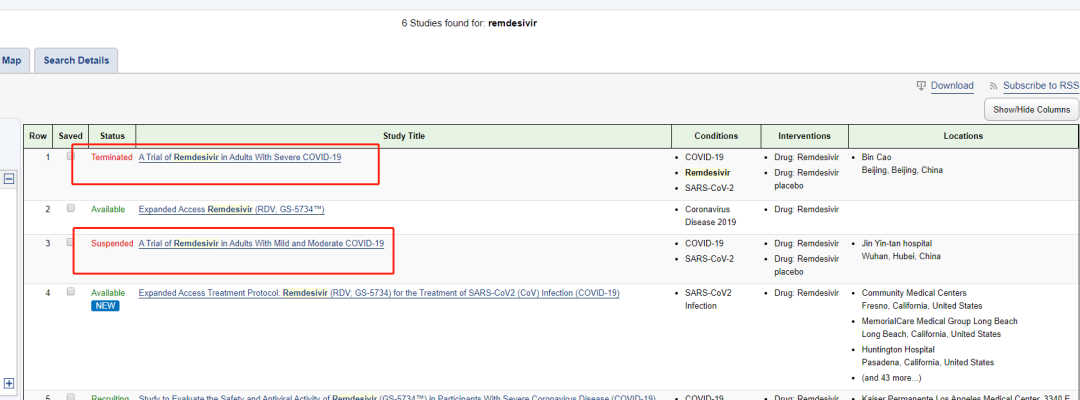Open the Download link
The width and height of the screenshot is (1080, 400).
tap(952, 86)
